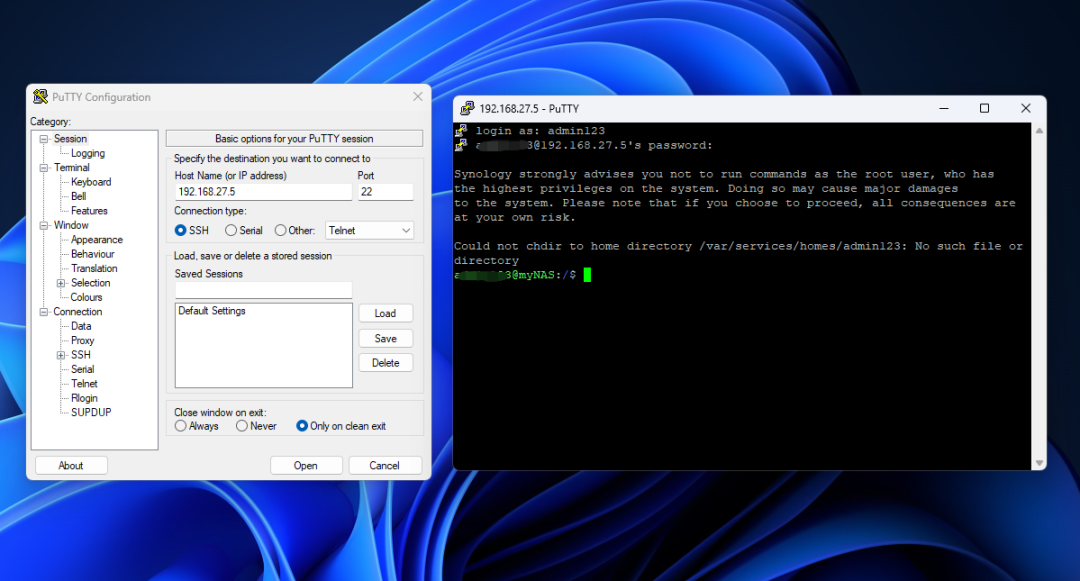Open the Serial settings category in tree
1080x581 pixels.
82,370
